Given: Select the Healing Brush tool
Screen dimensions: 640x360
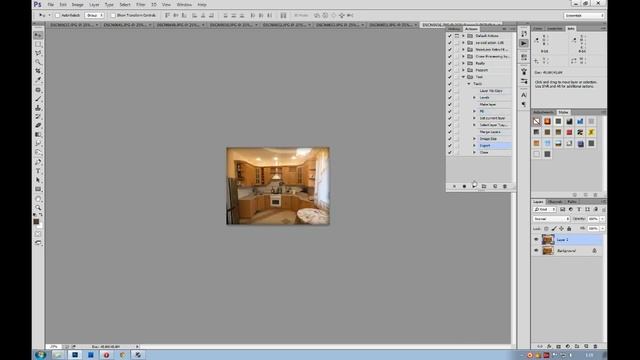Looking at the screenshot, I should (x=38, y=90).
